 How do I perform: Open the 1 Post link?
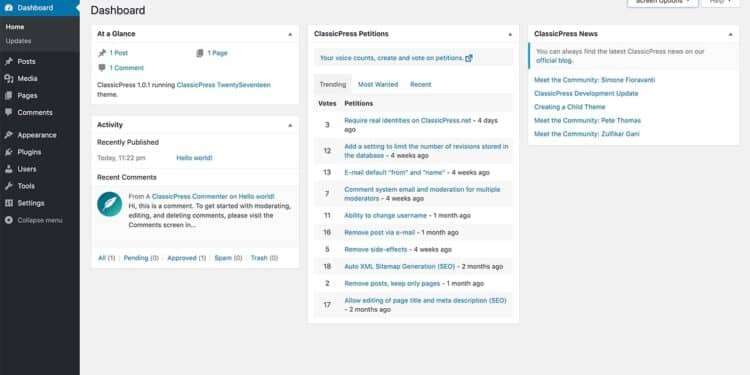pos(119,53)
